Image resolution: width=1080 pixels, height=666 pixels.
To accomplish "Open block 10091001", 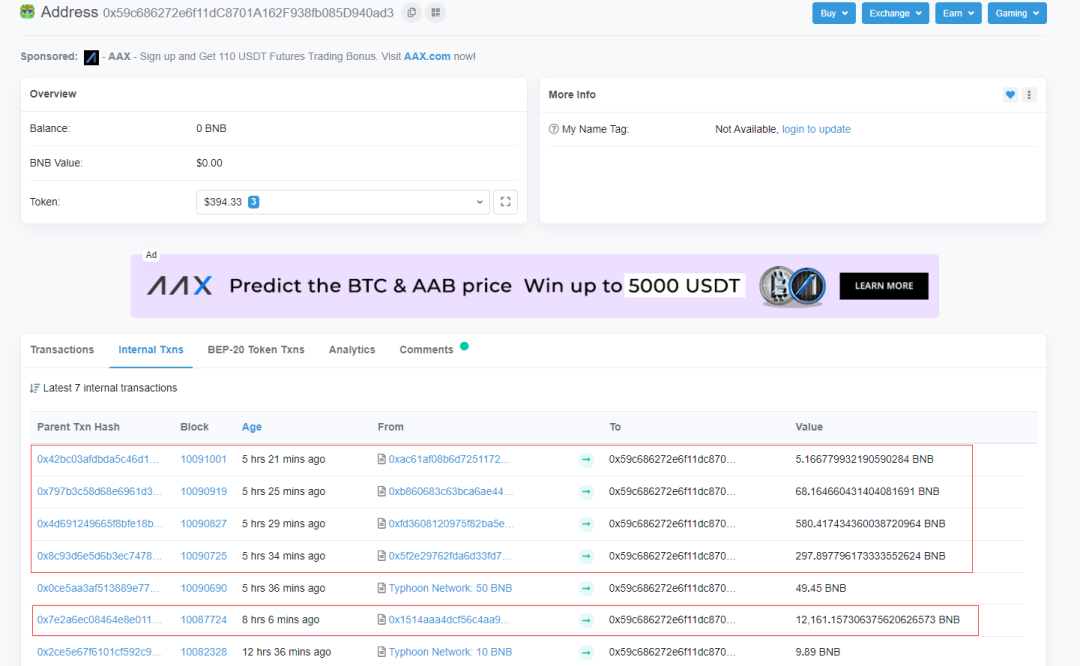I will tap(203, 459).
